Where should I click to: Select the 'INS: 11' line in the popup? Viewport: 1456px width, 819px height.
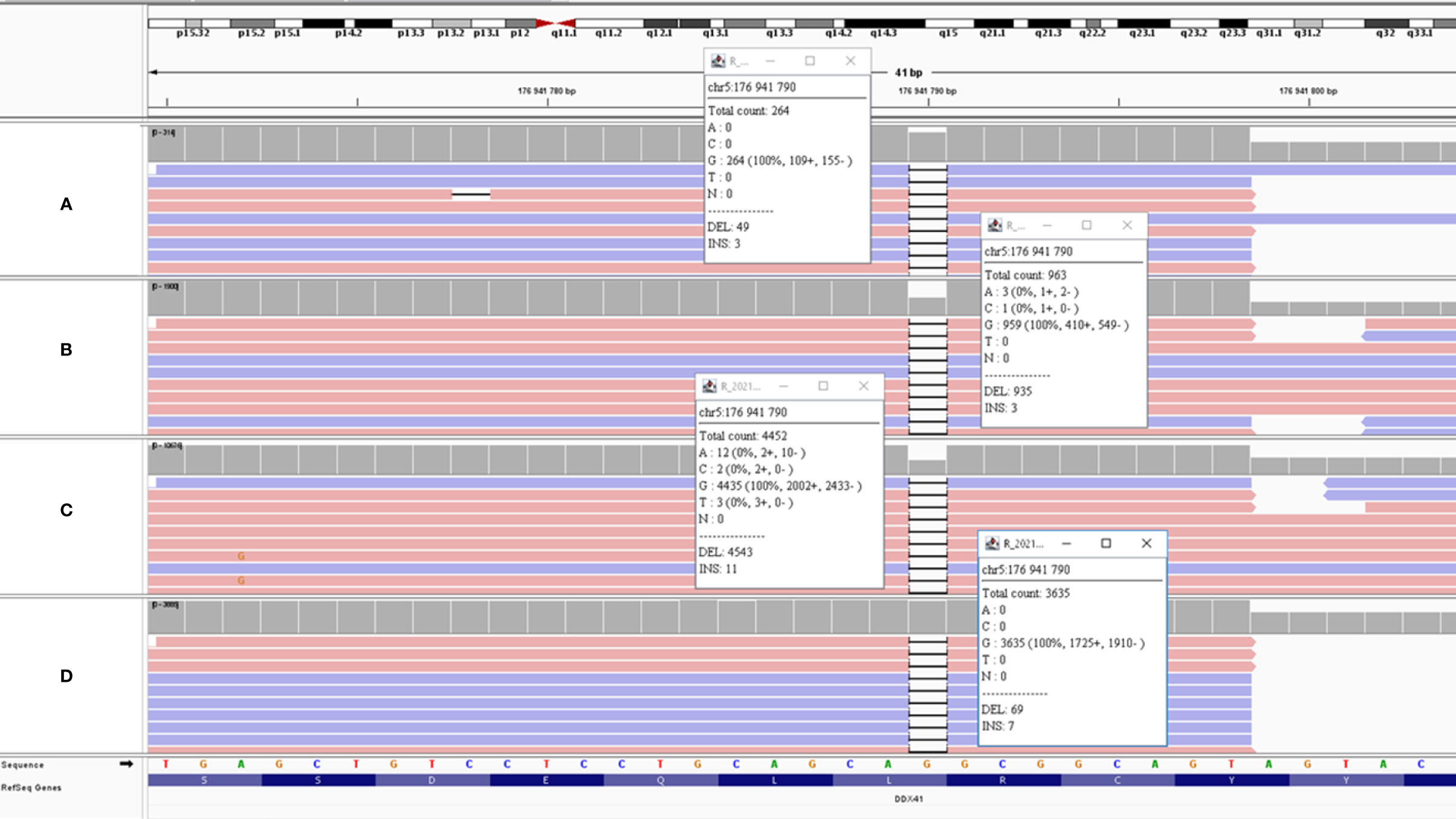[x=717, y=569]
